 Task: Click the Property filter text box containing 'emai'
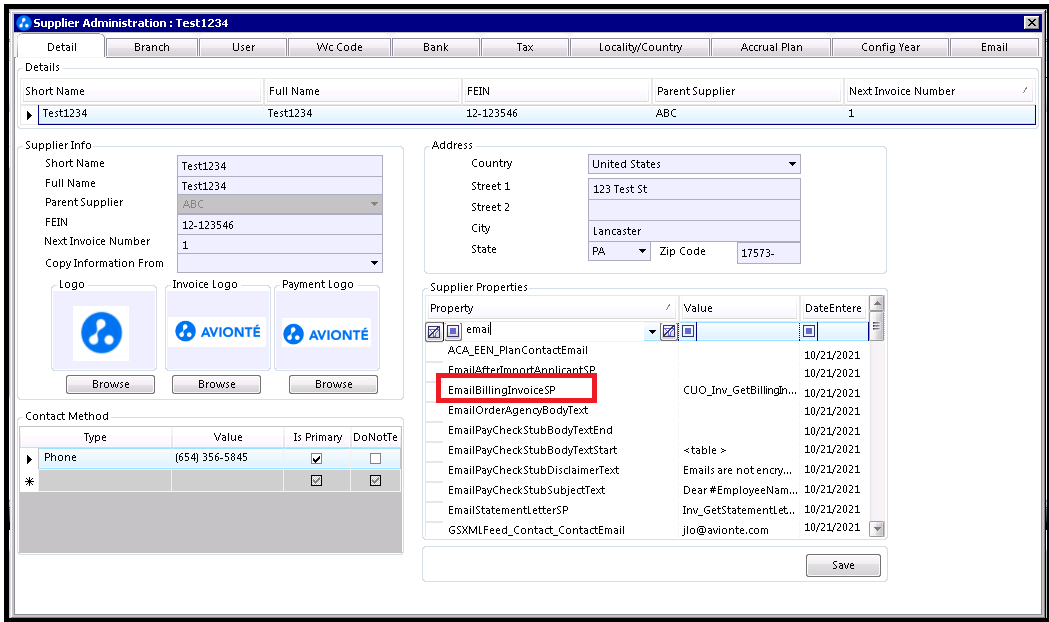553,330
